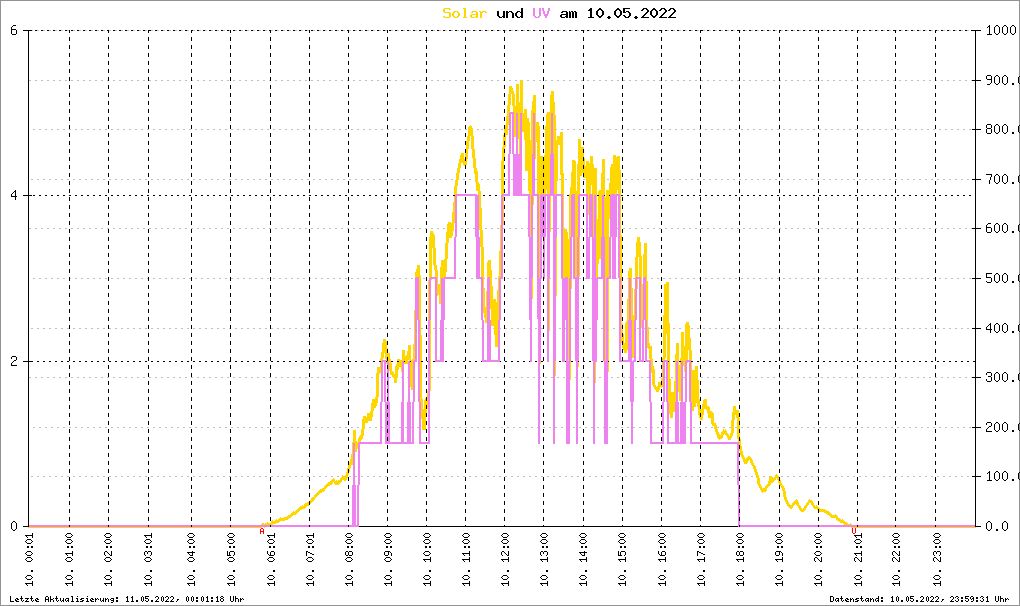1020x606 pixels.
Task: Click the word 'und' in the title
Action: pyautogui.click(x=509, y=13)
